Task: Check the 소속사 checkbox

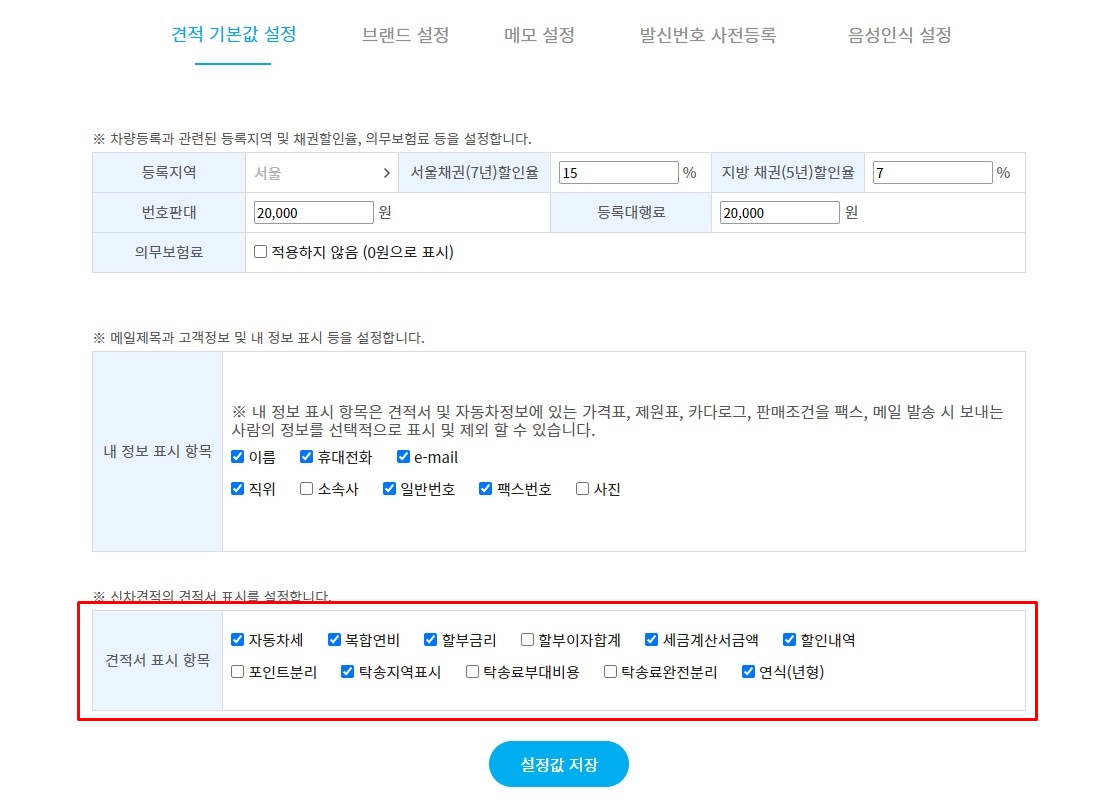Action: click(306, 489)
